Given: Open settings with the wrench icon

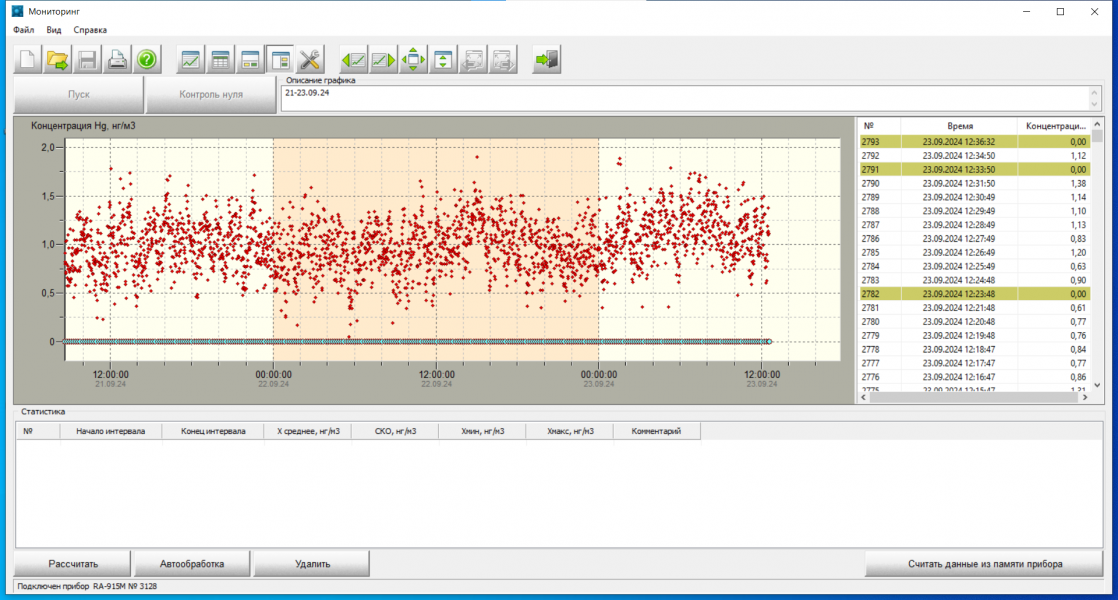Looking at the screenshot, I should (x=310, y=60).
